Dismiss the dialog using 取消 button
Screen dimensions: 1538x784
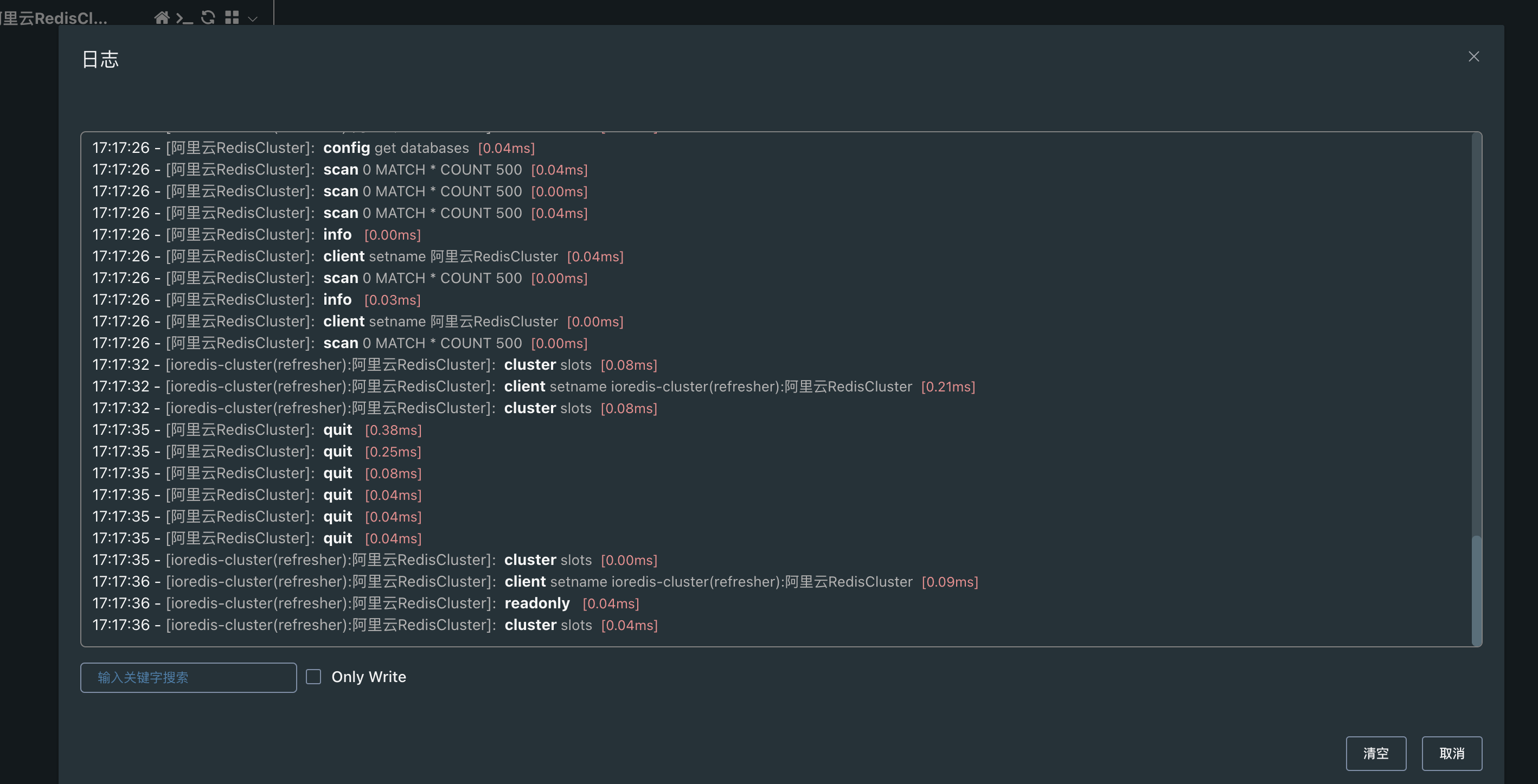pyautogui.click(x=1452, y=753)
